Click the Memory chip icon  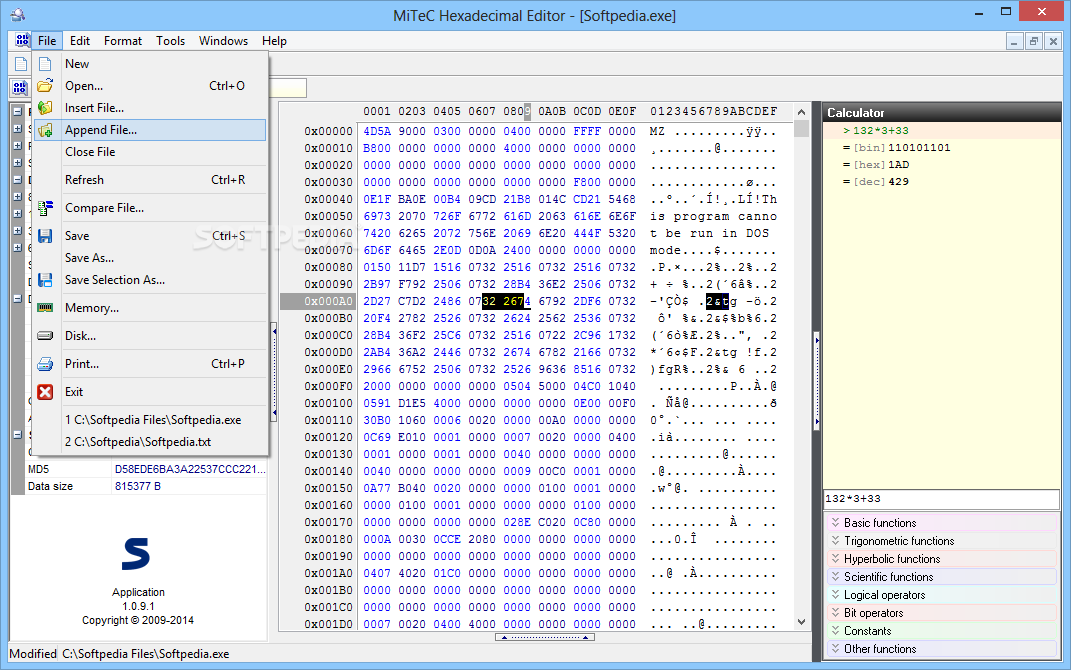pos(45,308)
